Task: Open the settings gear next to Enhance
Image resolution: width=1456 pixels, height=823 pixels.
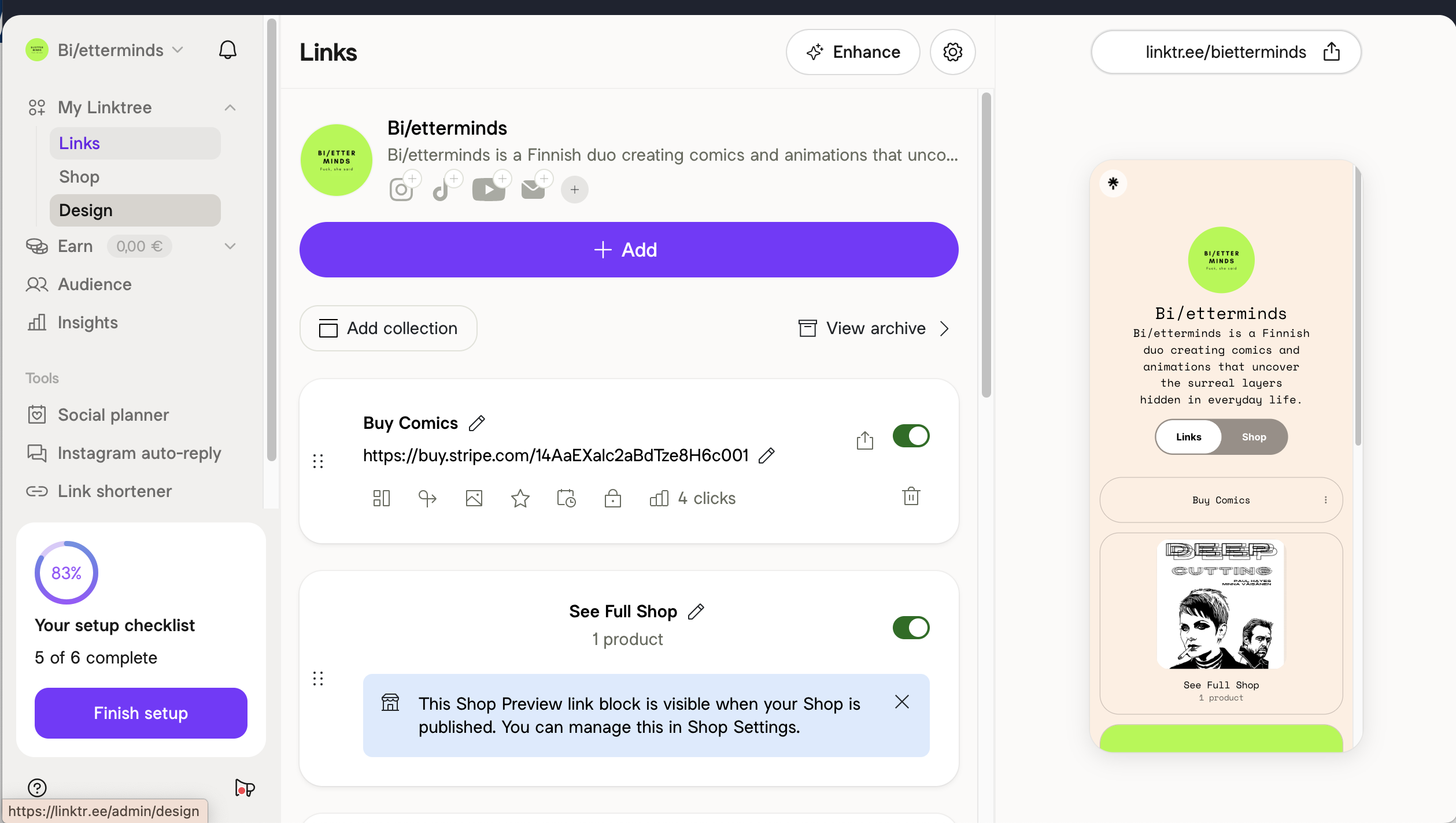Action: pyautogui.click(x=952, y=52)
